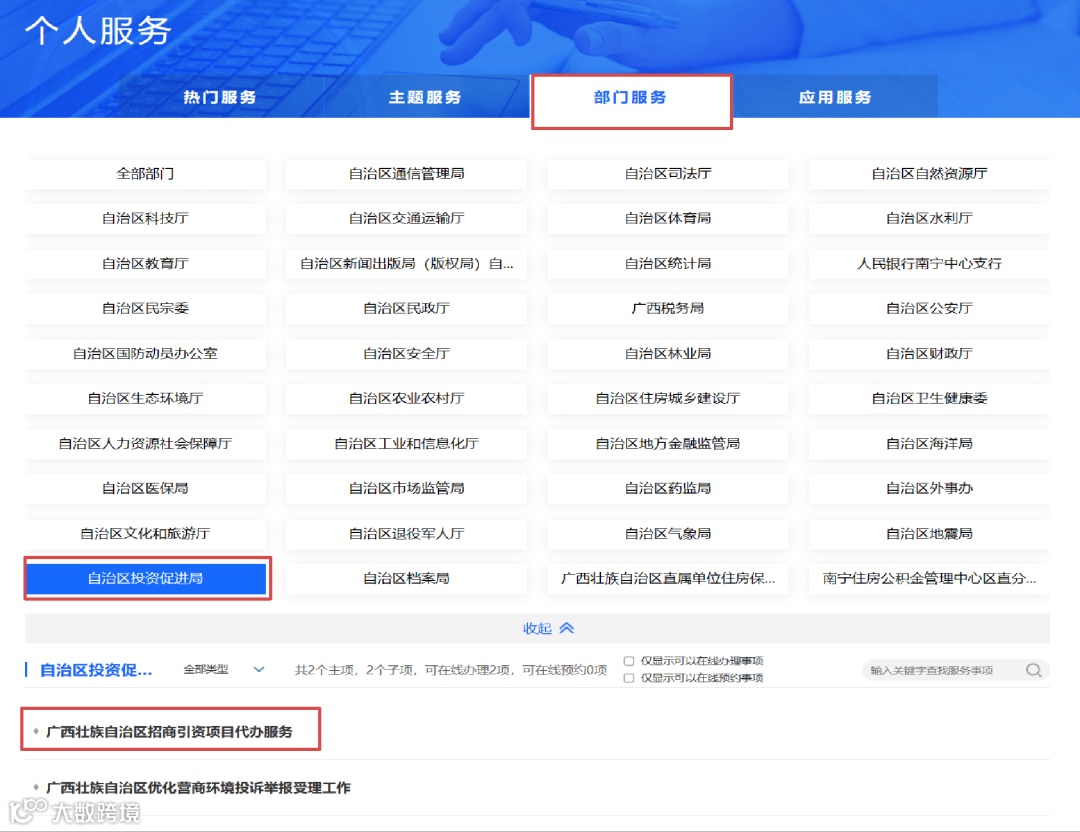This screenshot has width=1080, height=832.
Task: Pick 自治区国防动员办公室
Action: click(x=145, y=354)
